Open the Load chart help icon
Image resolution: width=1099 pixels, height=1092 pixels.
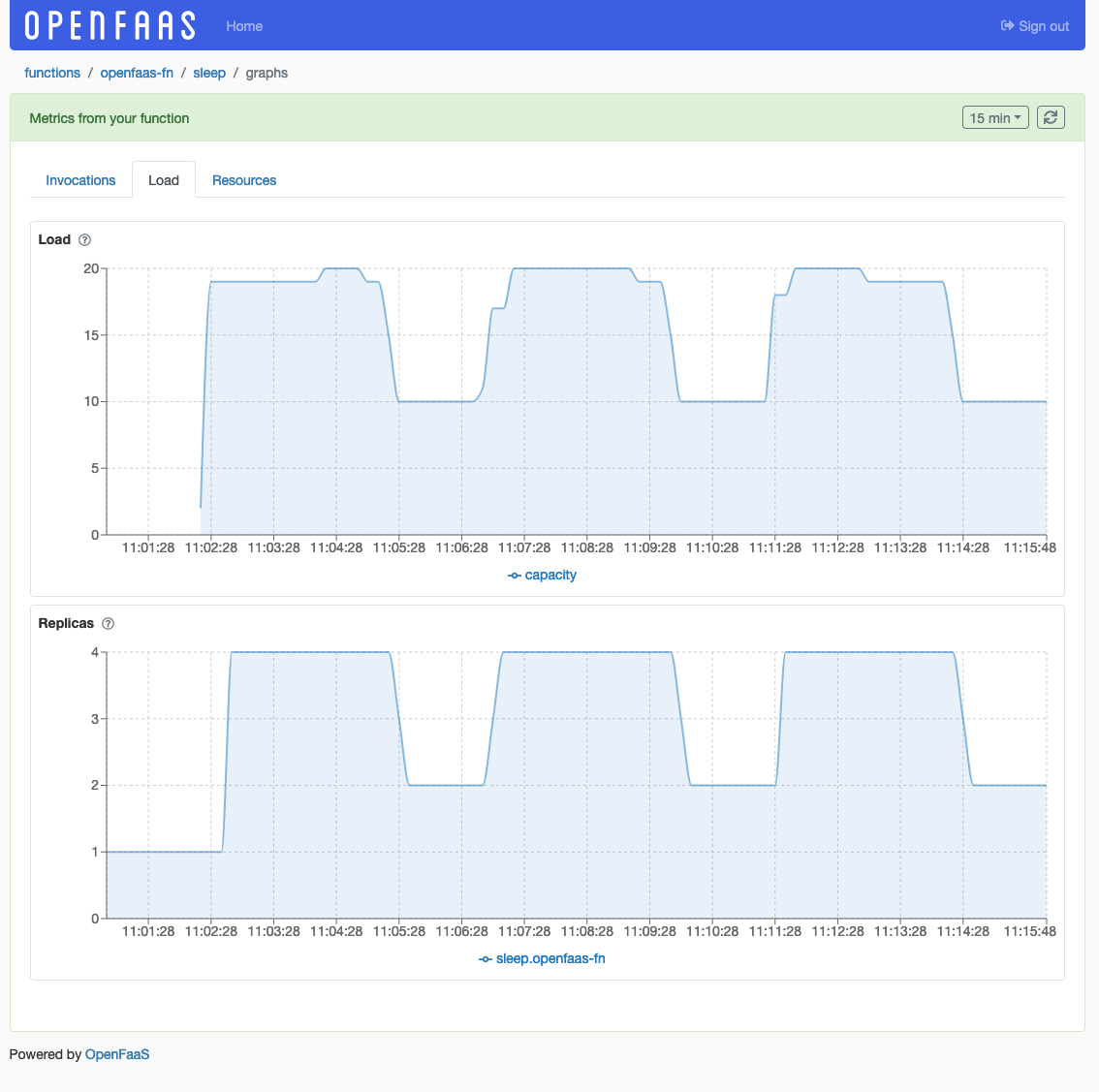click(83, 239)
